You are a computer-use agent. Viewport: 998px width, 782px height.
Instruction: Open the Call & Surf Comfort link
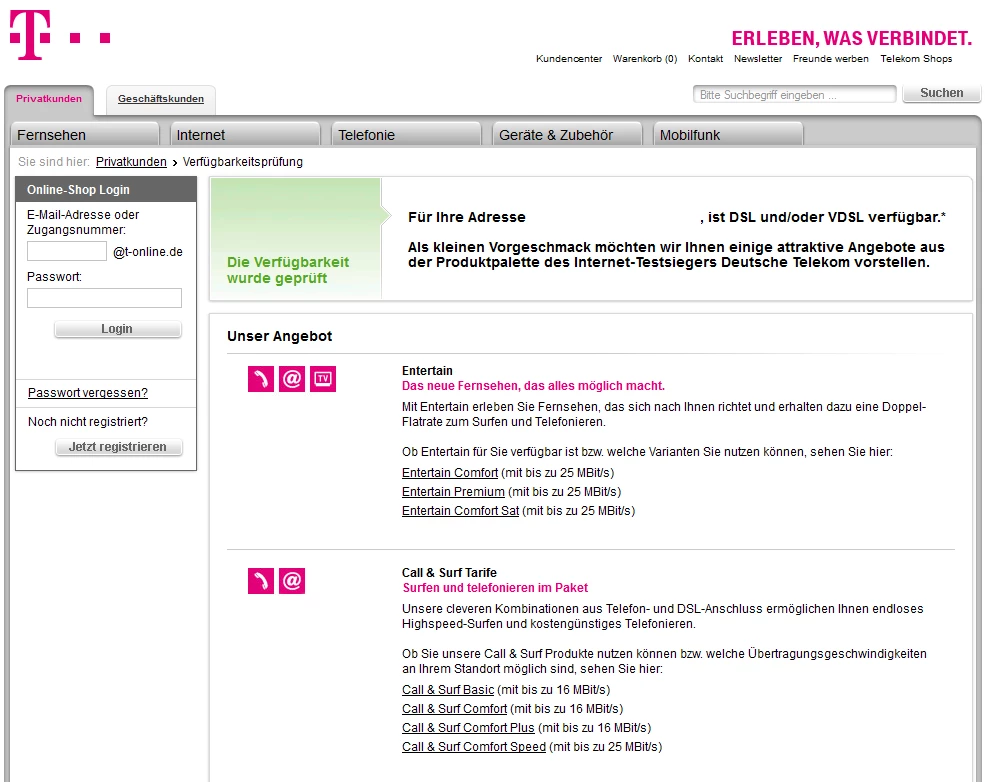tap(454, 709)
